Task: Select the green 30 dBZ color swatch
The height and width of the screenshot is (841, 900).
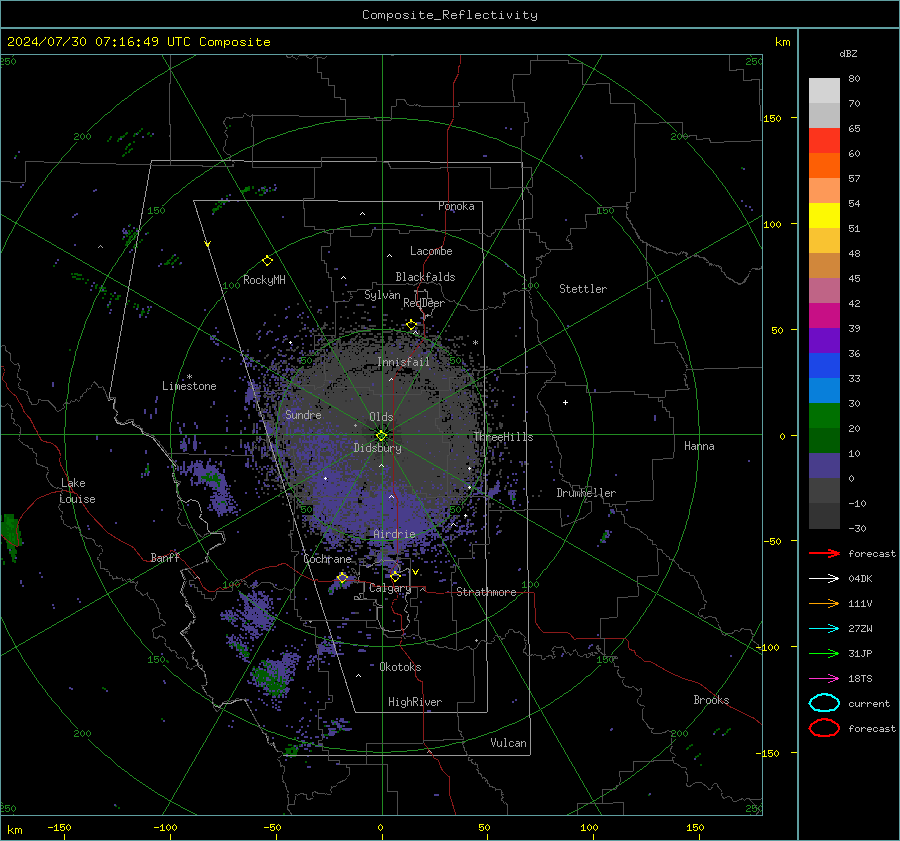Action: [x=824, y=416]
